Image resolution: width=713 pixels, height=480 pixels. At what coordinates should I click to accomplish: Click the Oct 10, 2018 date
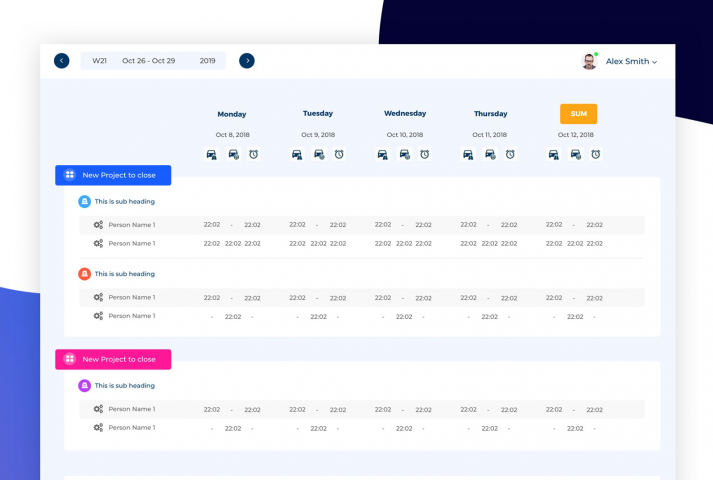coord(405,135)
